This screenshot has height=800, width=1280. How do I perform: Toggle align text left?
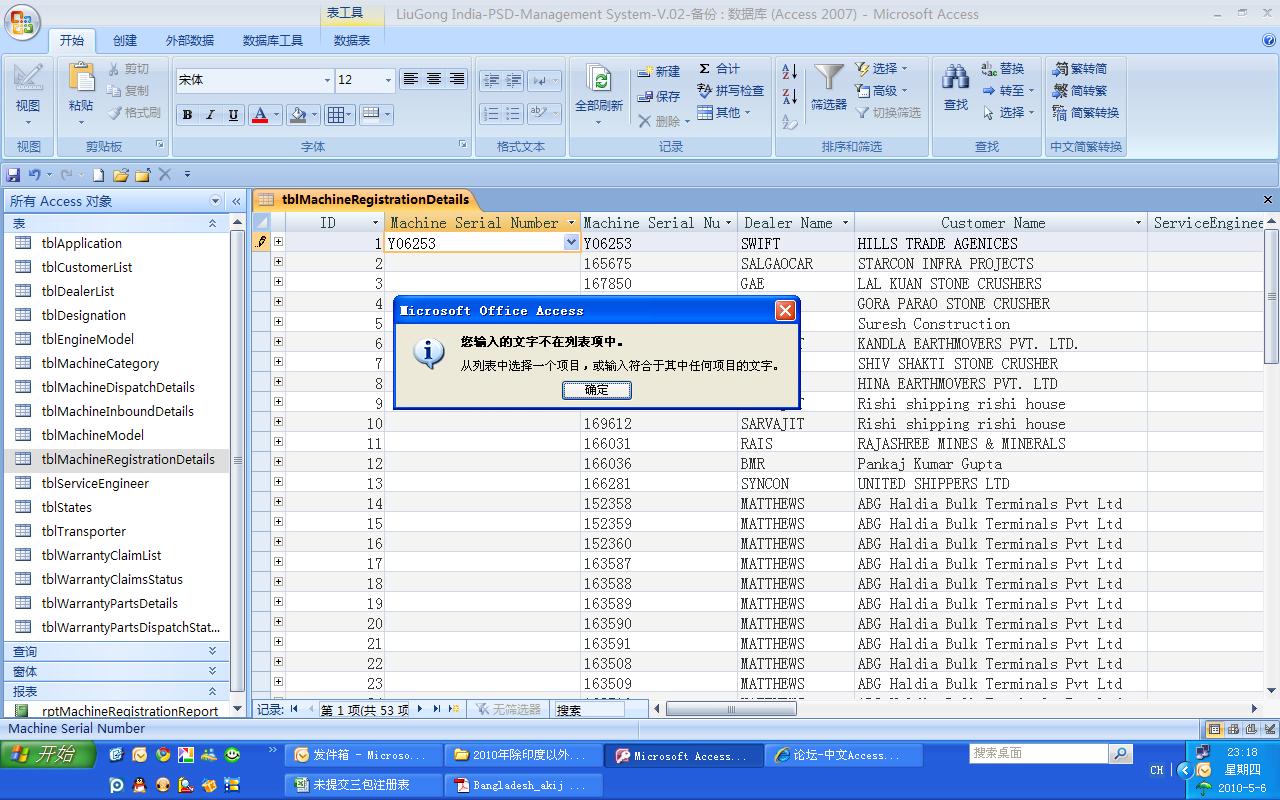click(410, 79)
